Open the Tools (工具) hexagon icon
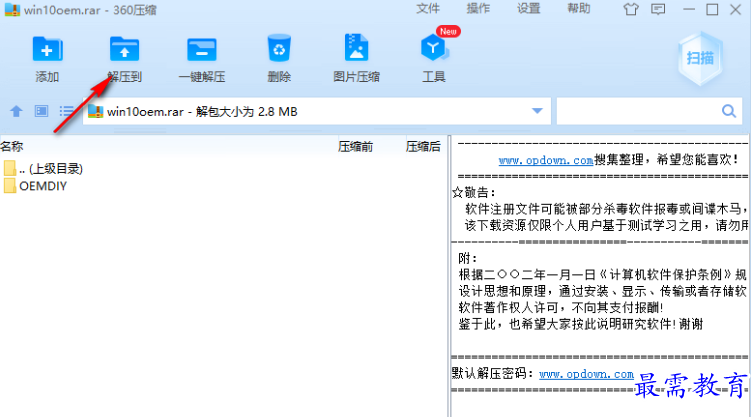The height and width of the screenshot is (417, 756). (433, 48)
